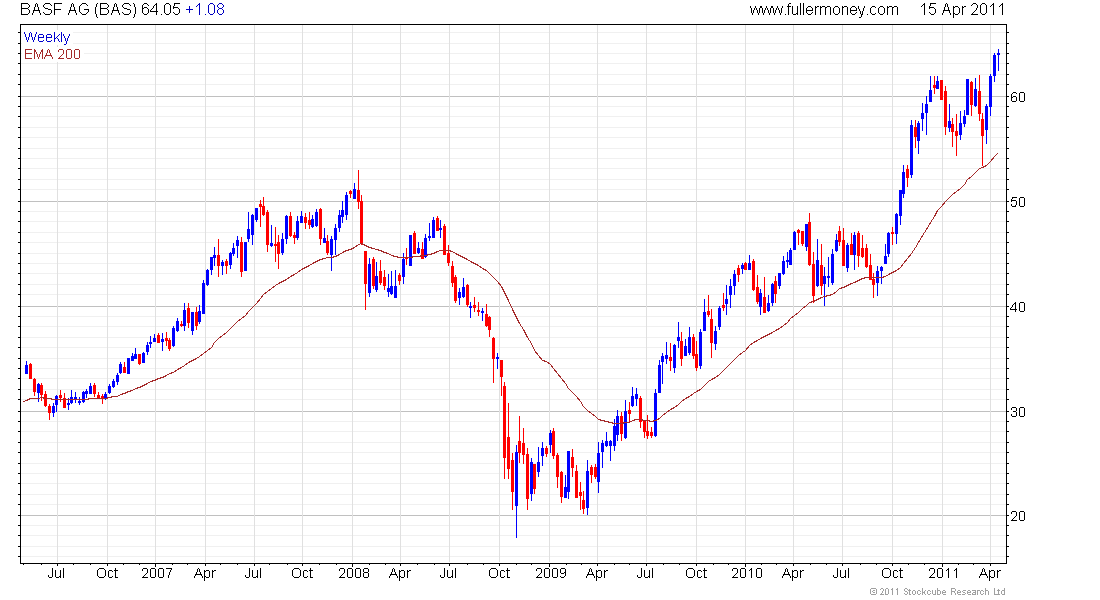Click the 60 price axis label

(x=1017, y=97)
